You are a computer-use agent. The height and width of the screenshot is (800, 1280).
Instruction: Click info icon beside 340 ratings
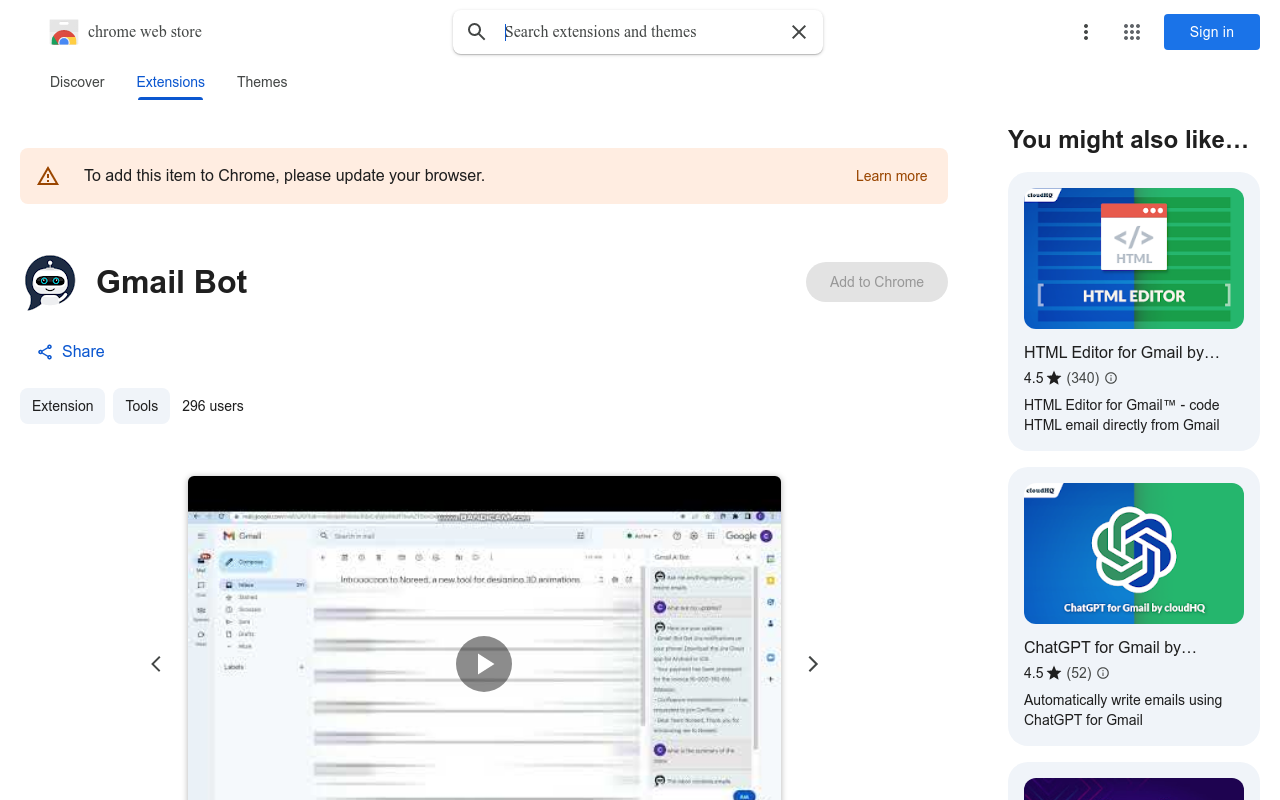tap(1111, 378)
